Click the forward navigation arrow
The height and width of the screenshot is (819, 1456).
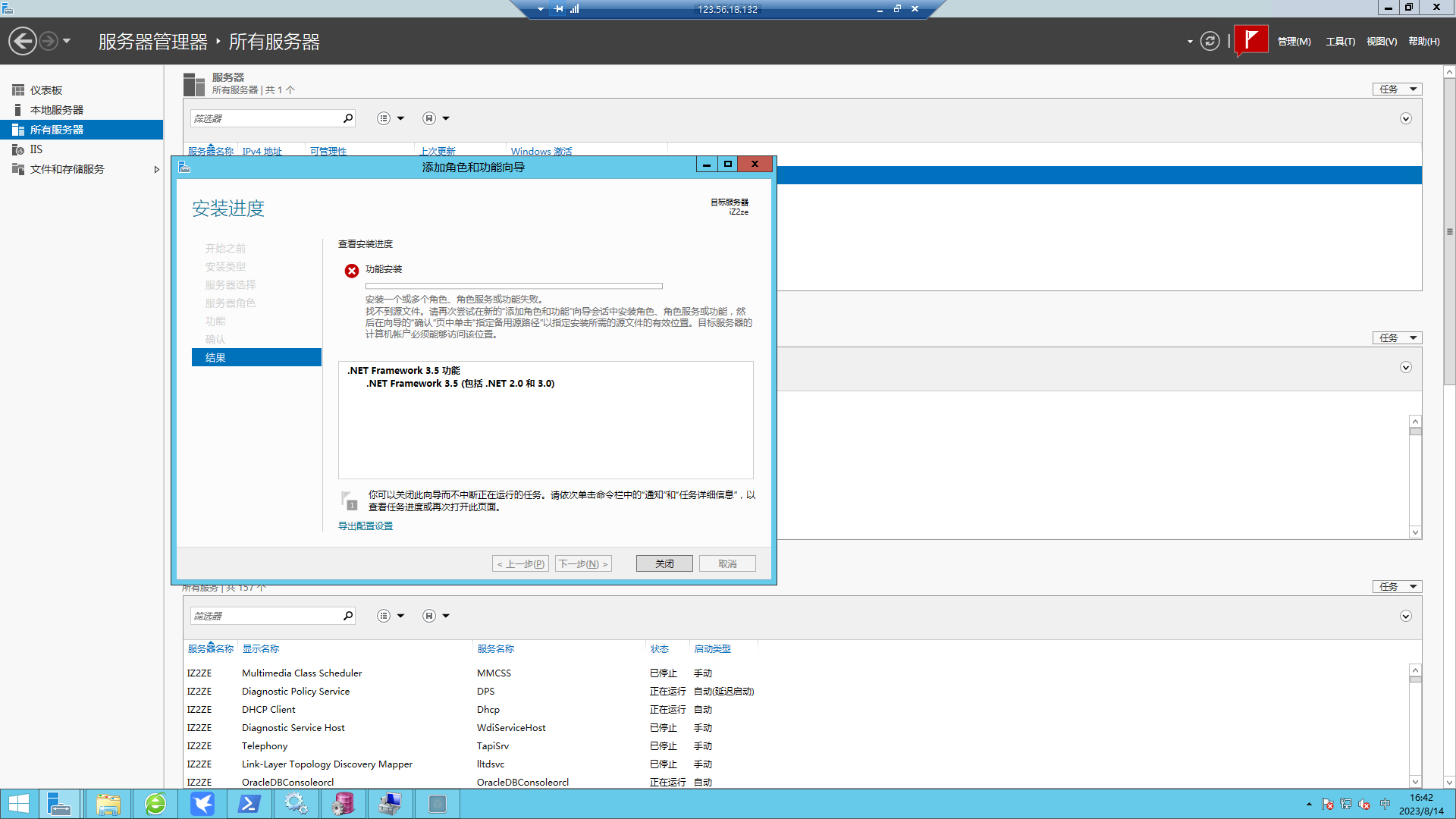click(x=49, y=41)
